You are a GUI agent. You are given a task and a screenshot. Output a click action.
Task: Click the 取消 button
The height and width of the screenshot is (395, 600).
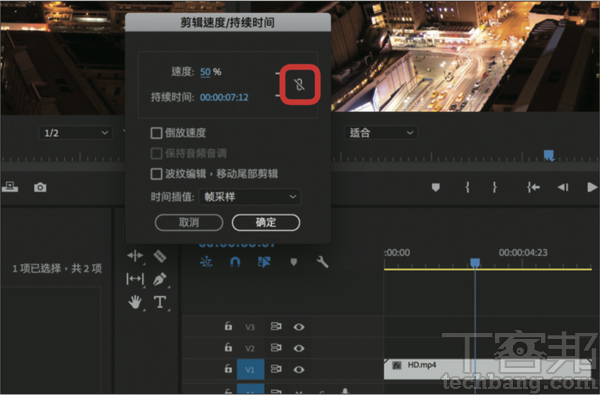(x=189, y=222)
